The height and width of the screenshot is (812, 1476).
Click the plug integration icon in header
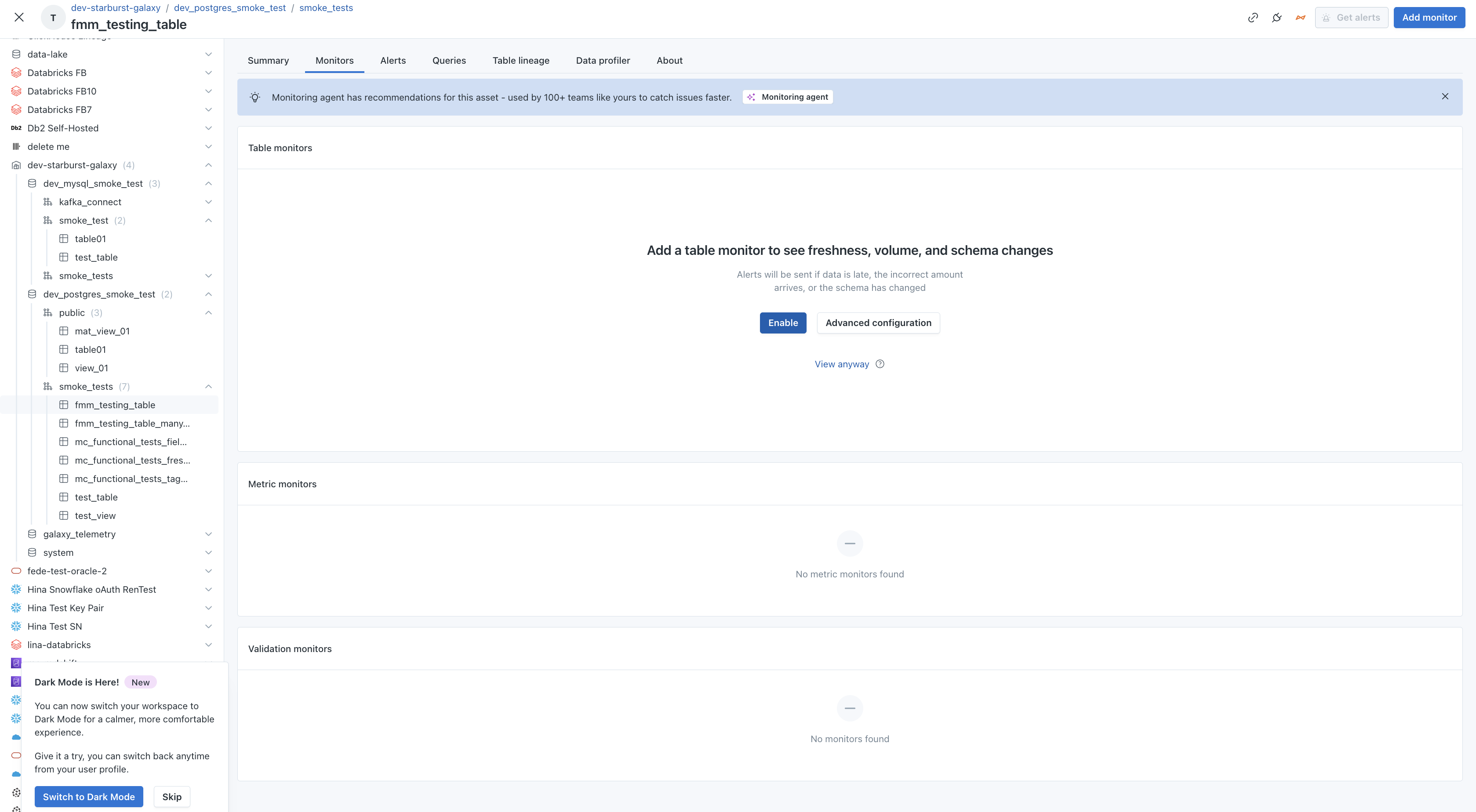point(1276,18)
